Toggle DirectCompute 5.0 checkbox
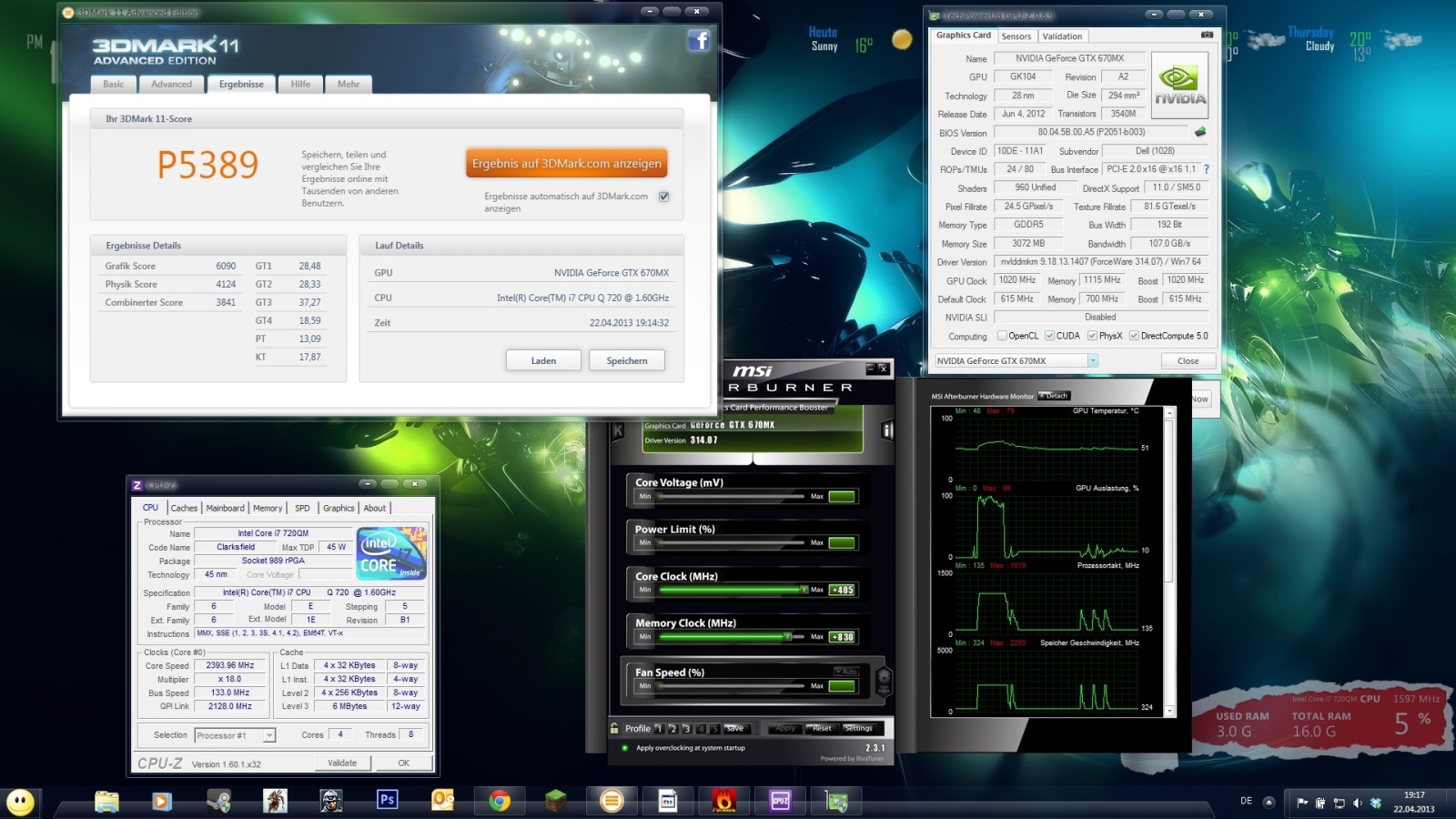This screenshot has height=819, width=1456. [x=1134, y=336]
